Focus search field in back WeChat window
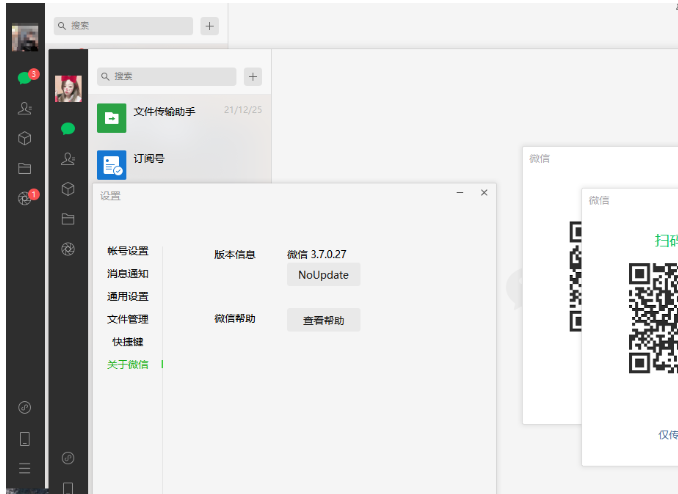 tap(123, 26)
